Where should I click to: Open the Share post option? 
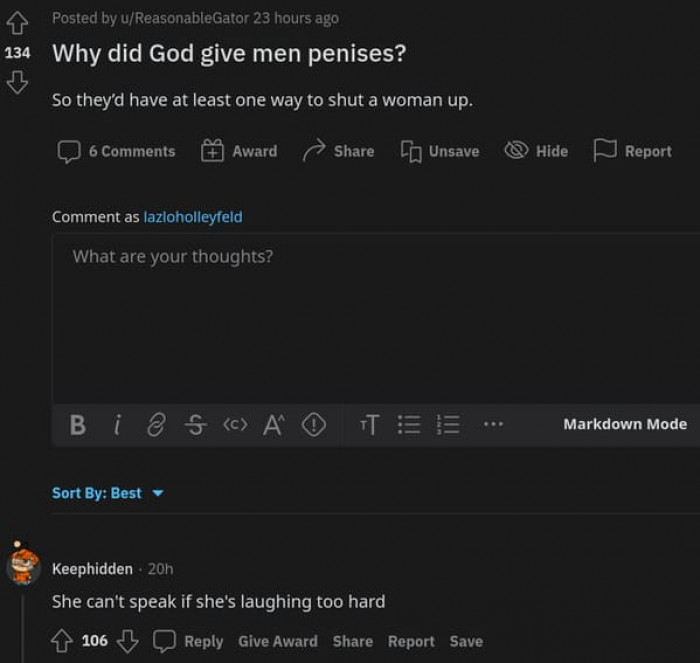click(x=339, y=151)
